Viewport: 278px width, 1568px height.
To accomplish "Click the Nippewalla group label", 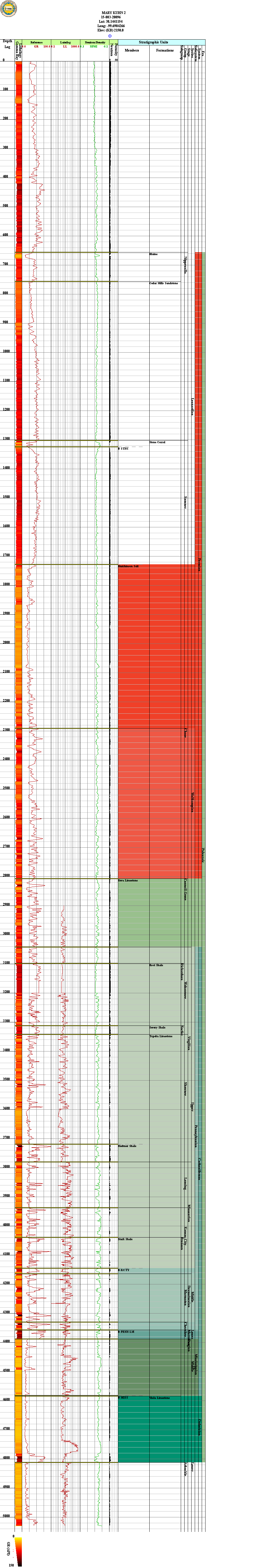I will coord(185,265).
